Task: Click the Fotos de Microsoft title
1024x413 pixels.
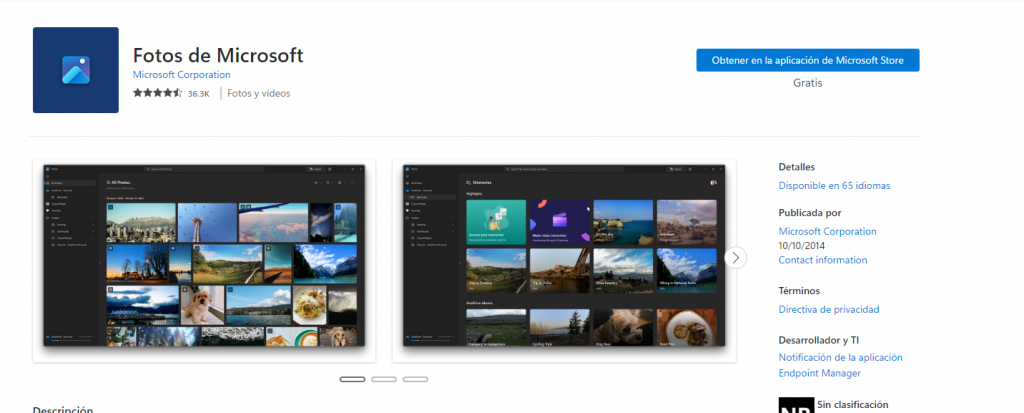Action: [218, 55]
